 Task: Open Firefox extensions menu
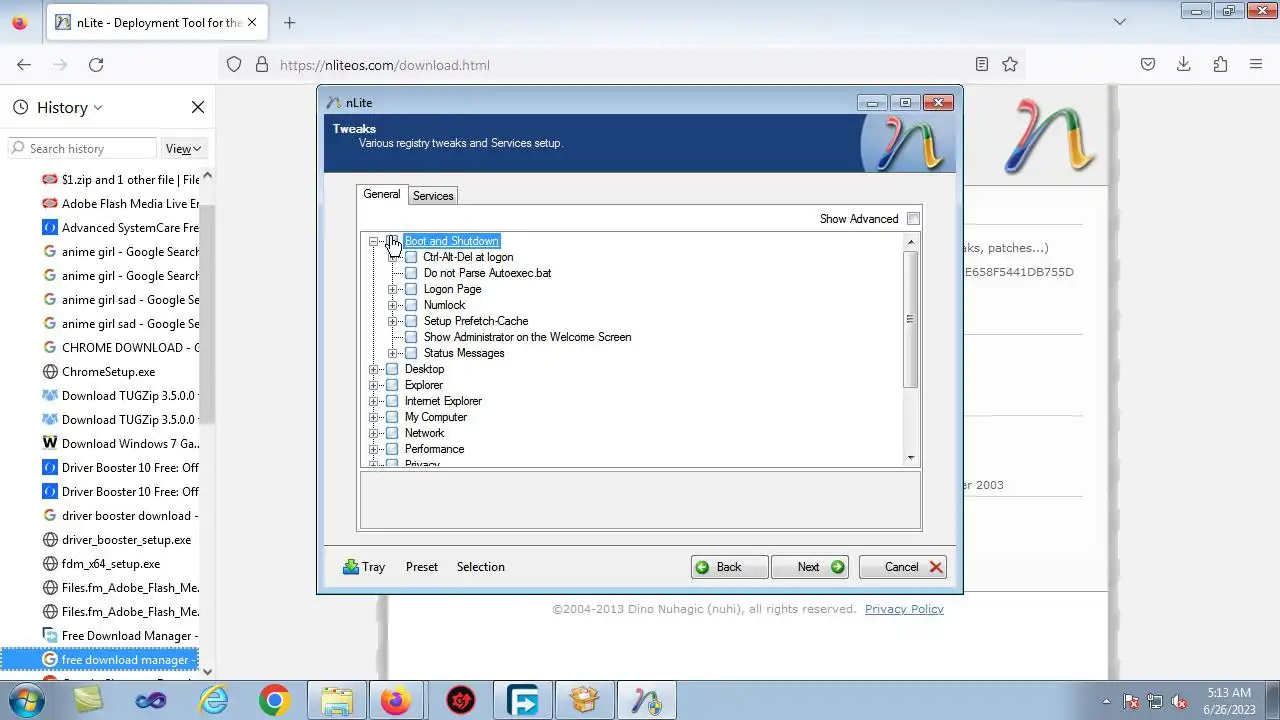point(1220,64)
